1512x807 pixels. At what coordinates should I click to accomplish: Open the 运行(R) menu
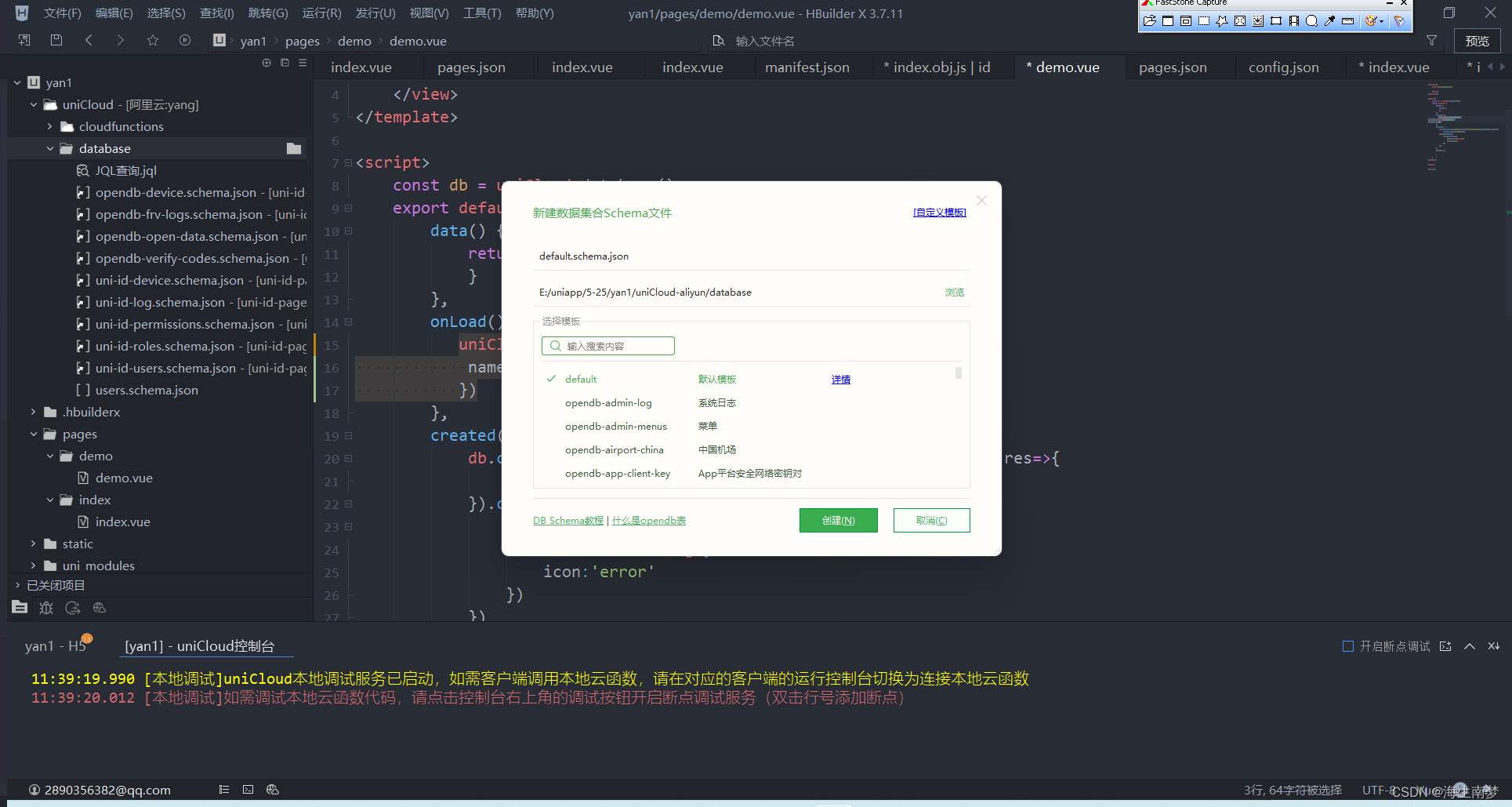[x=321, y=13]
